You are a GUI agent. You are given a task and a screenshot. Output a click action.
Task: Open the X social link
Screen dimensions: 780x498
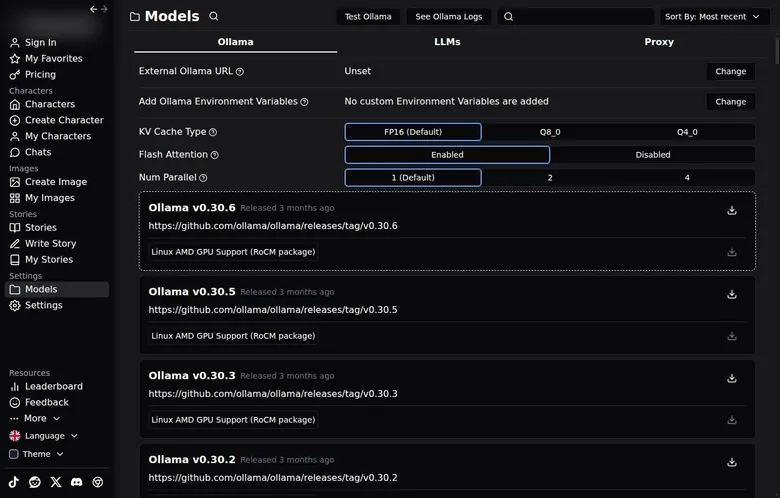pos(56,482)
